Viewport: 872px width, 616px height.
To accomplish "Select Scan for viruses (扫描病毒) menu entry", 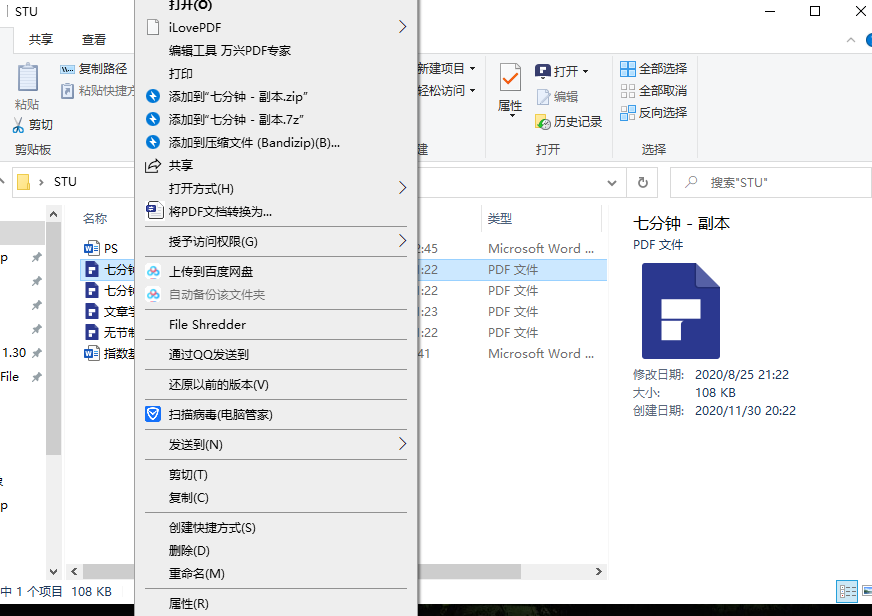I will 220,414.
